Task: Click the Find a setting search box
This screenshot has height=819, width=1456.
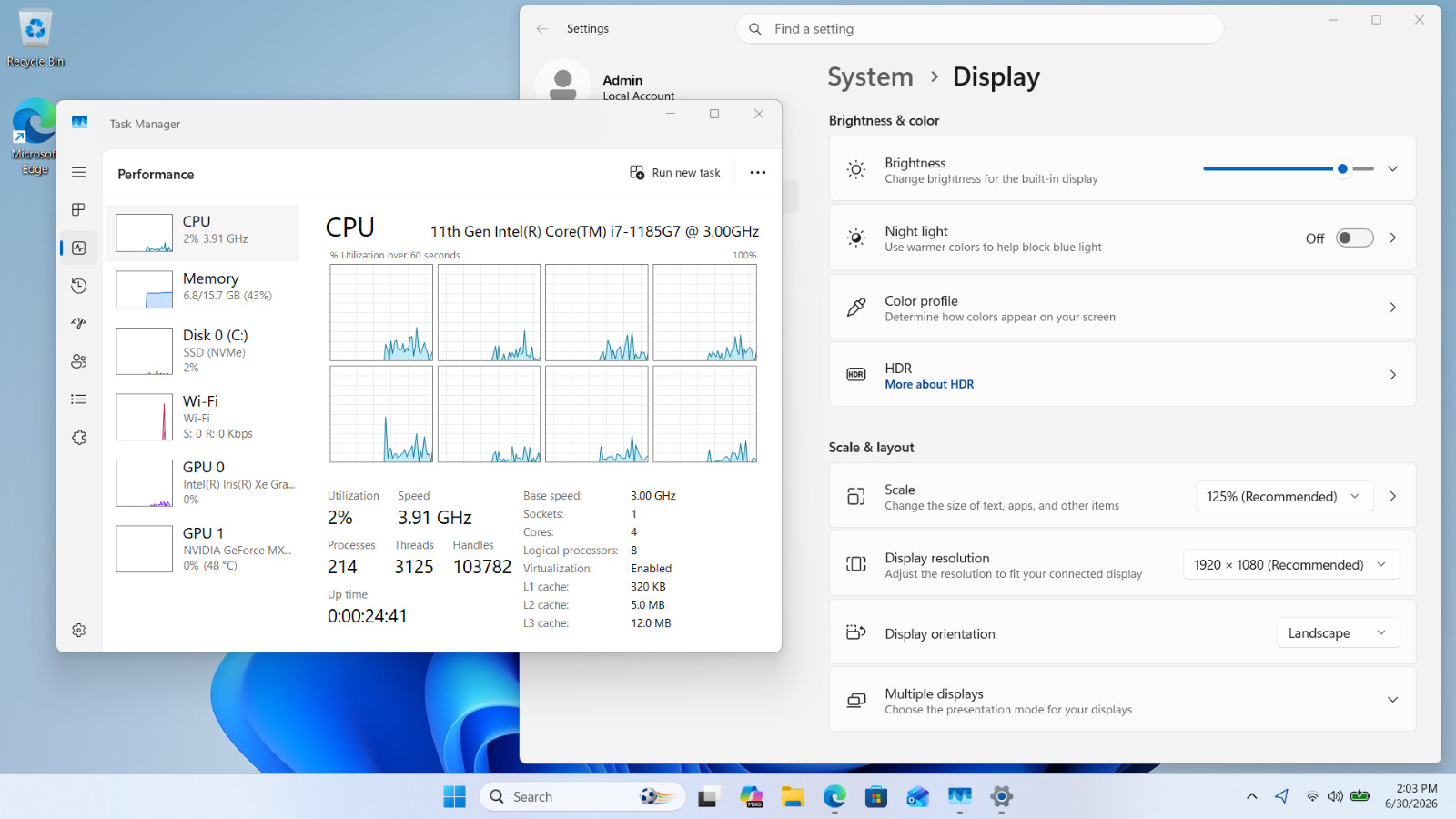Action: click(979, 29)
